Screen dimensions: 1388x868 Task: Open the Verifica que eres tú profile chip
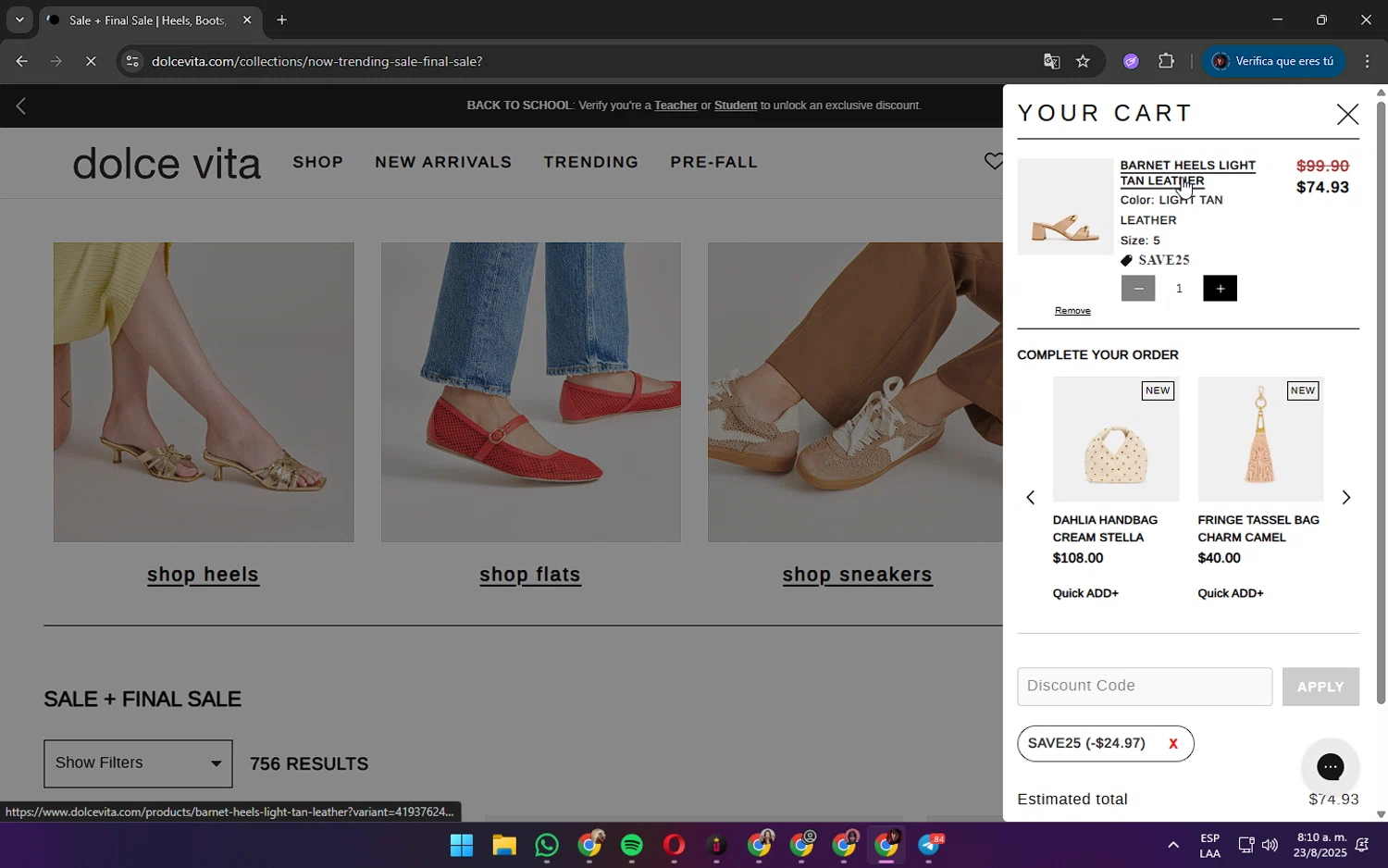tap(1273, 61)
